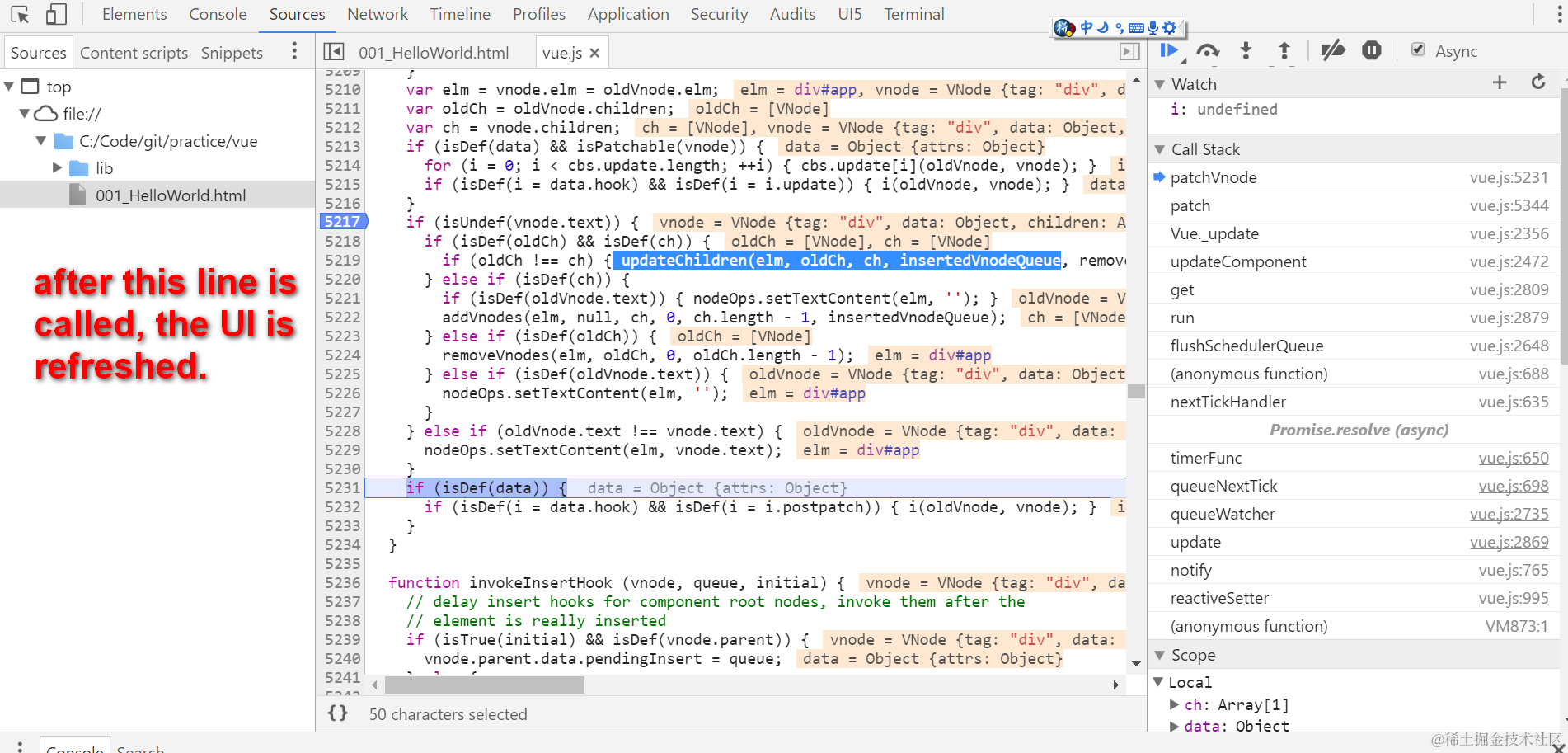
Task: Deactivate all breakpoints
Action: (1332, 51)
